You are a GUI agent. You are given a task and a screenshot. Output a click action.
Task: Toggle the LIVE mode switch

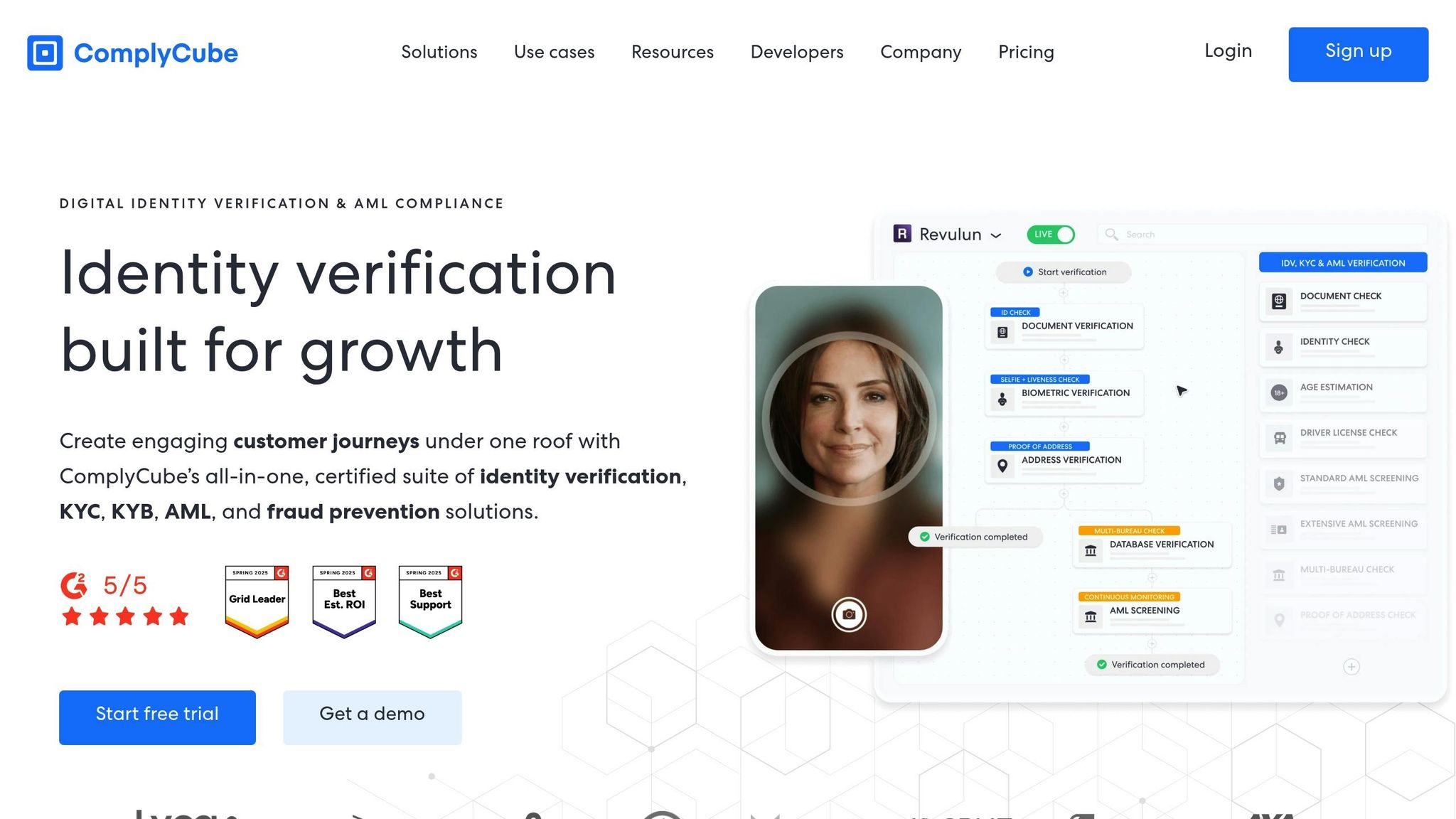click(x=1051, y=235)
